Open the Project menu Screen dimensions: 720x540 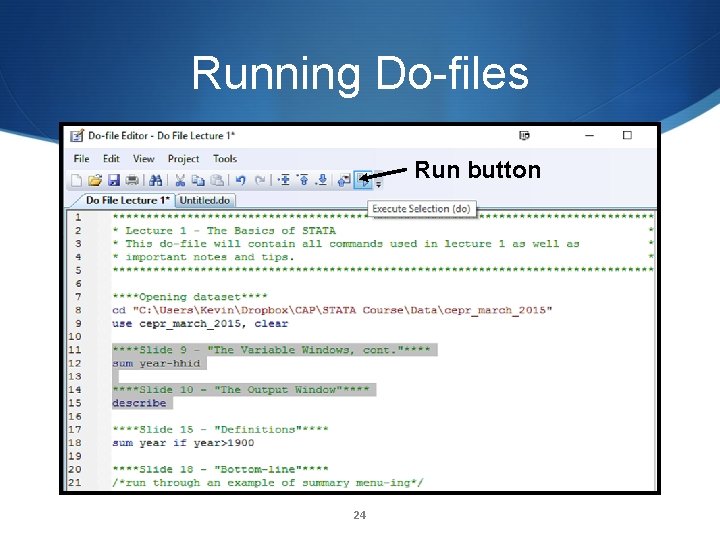(x=183, y=159)
